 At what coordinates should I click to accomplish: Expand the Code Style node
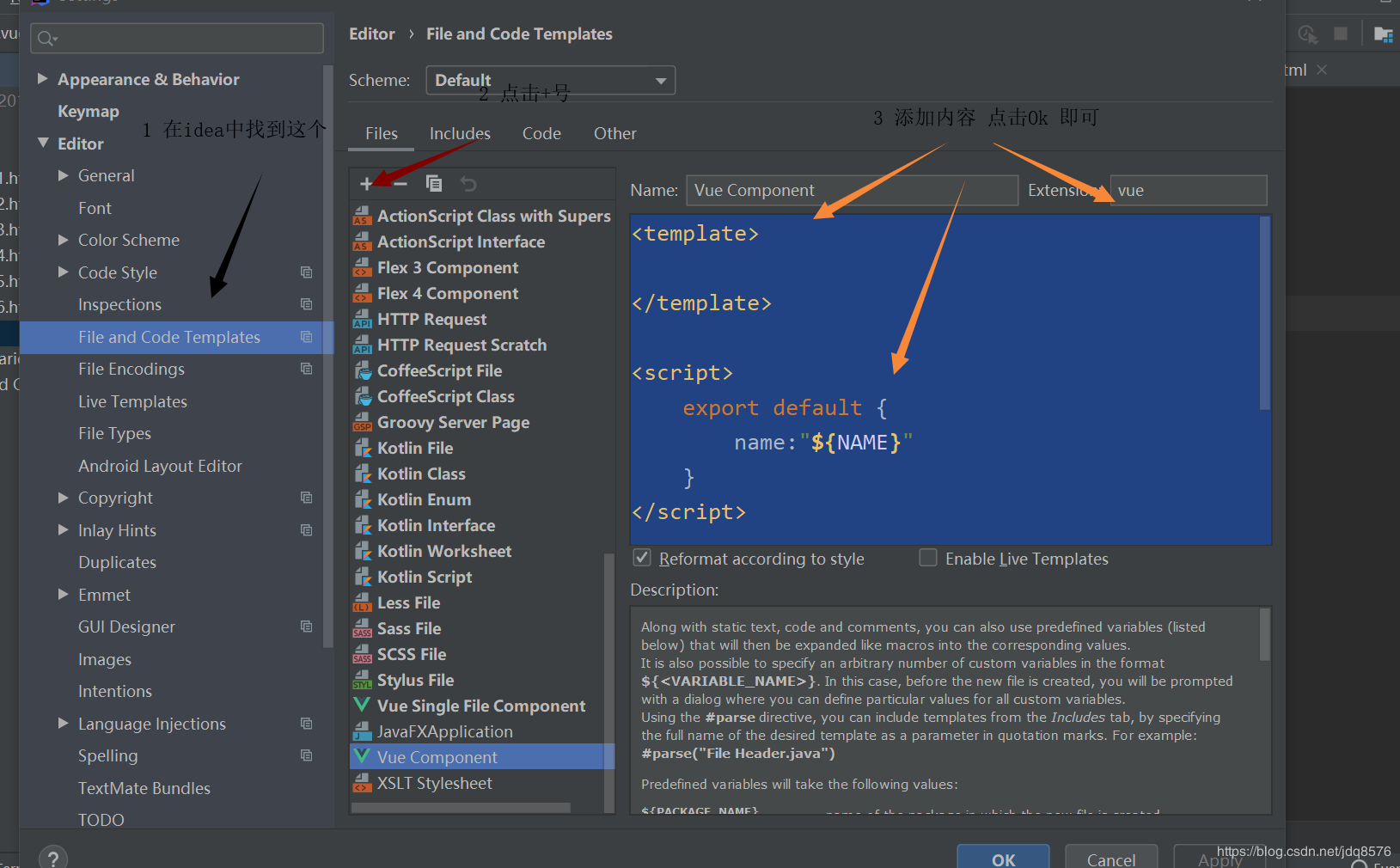[x=63, y=272]
